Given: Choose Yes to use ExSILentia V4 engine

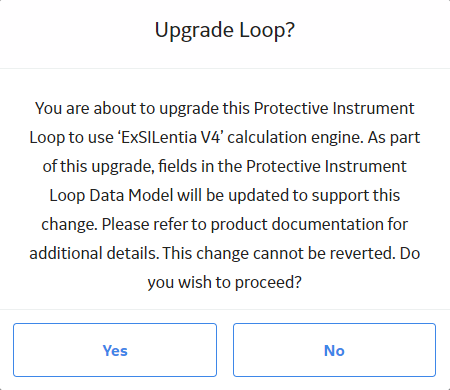Looking at the screenshot, I should (x=115, y=350).
